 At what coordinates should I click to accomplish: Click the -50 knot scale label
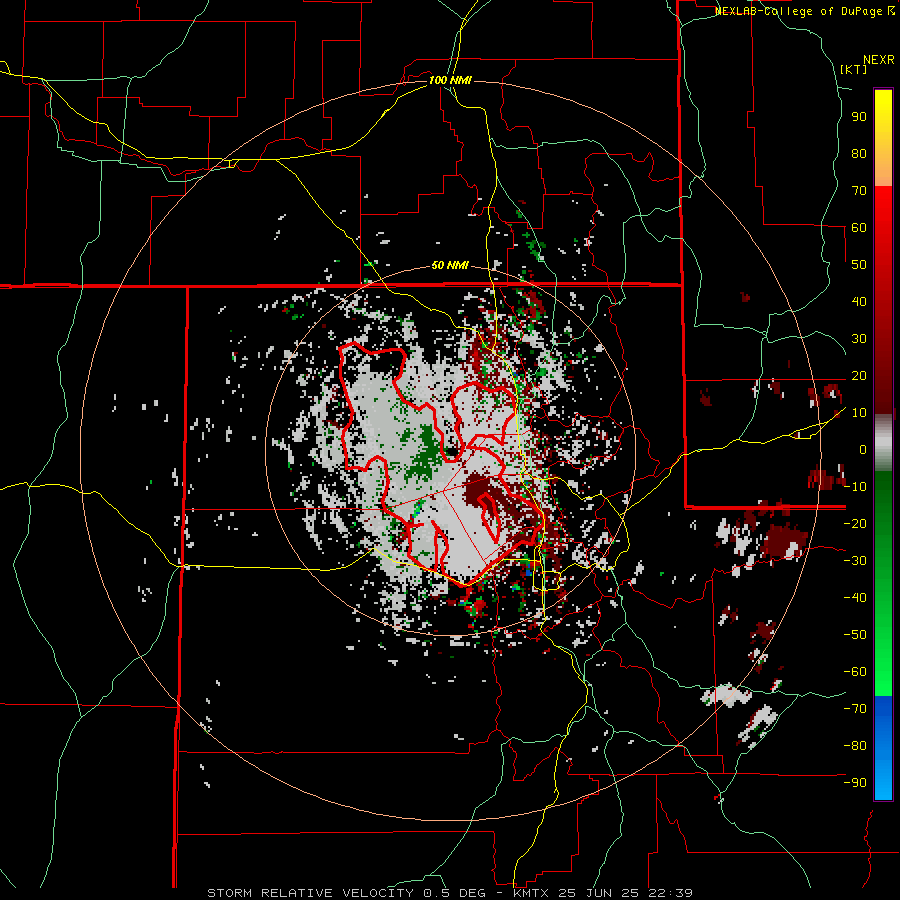(x=855, y=635)
